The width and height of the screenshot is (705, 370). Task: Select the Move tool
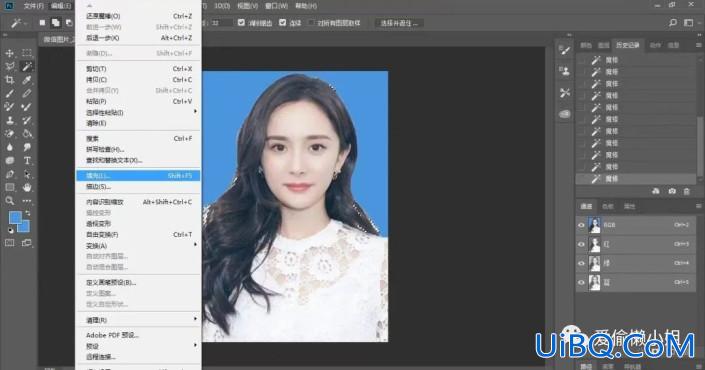click(x=9, y=53)
